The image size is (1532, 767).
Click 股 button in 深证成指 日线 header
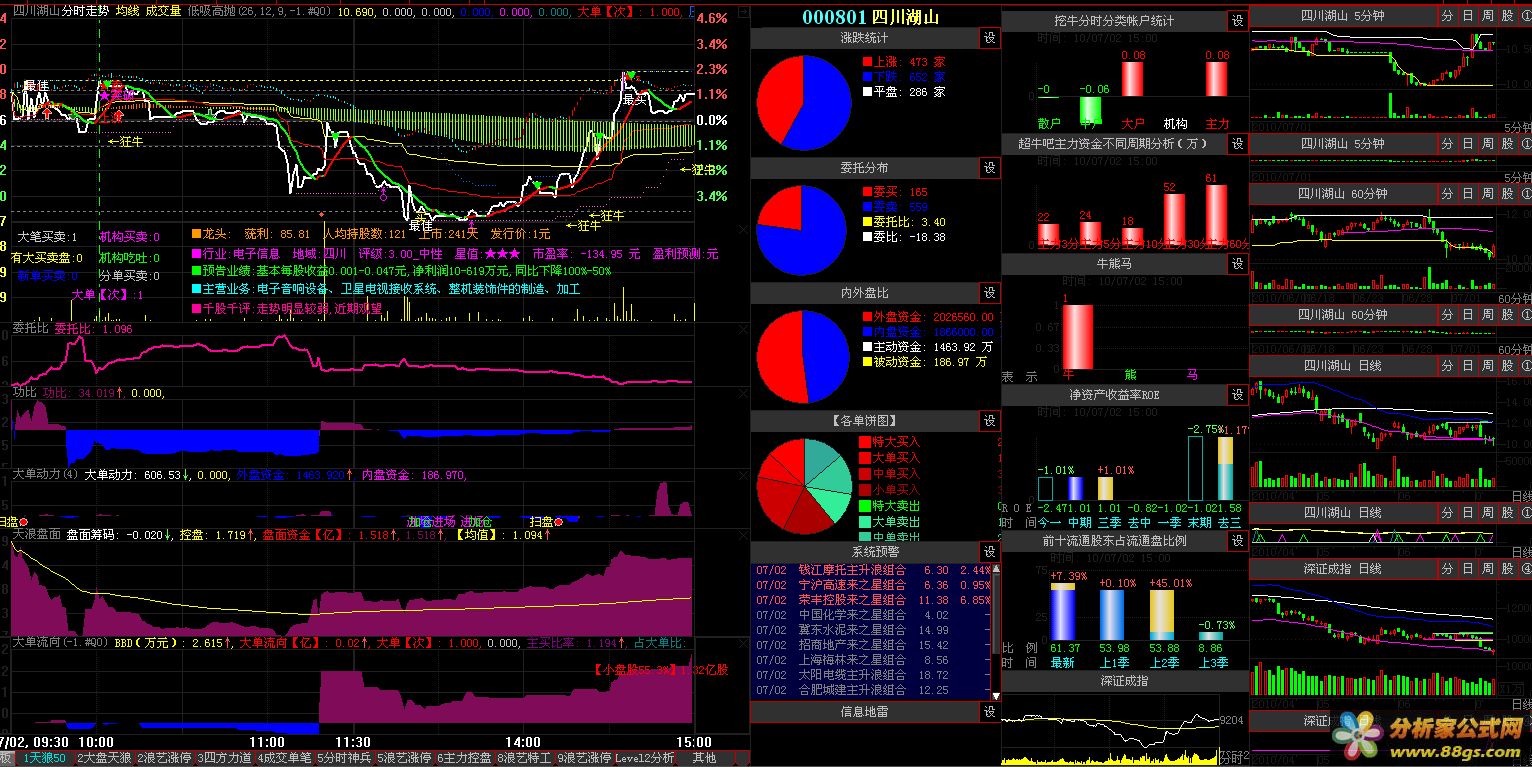tap(1507, 568)
